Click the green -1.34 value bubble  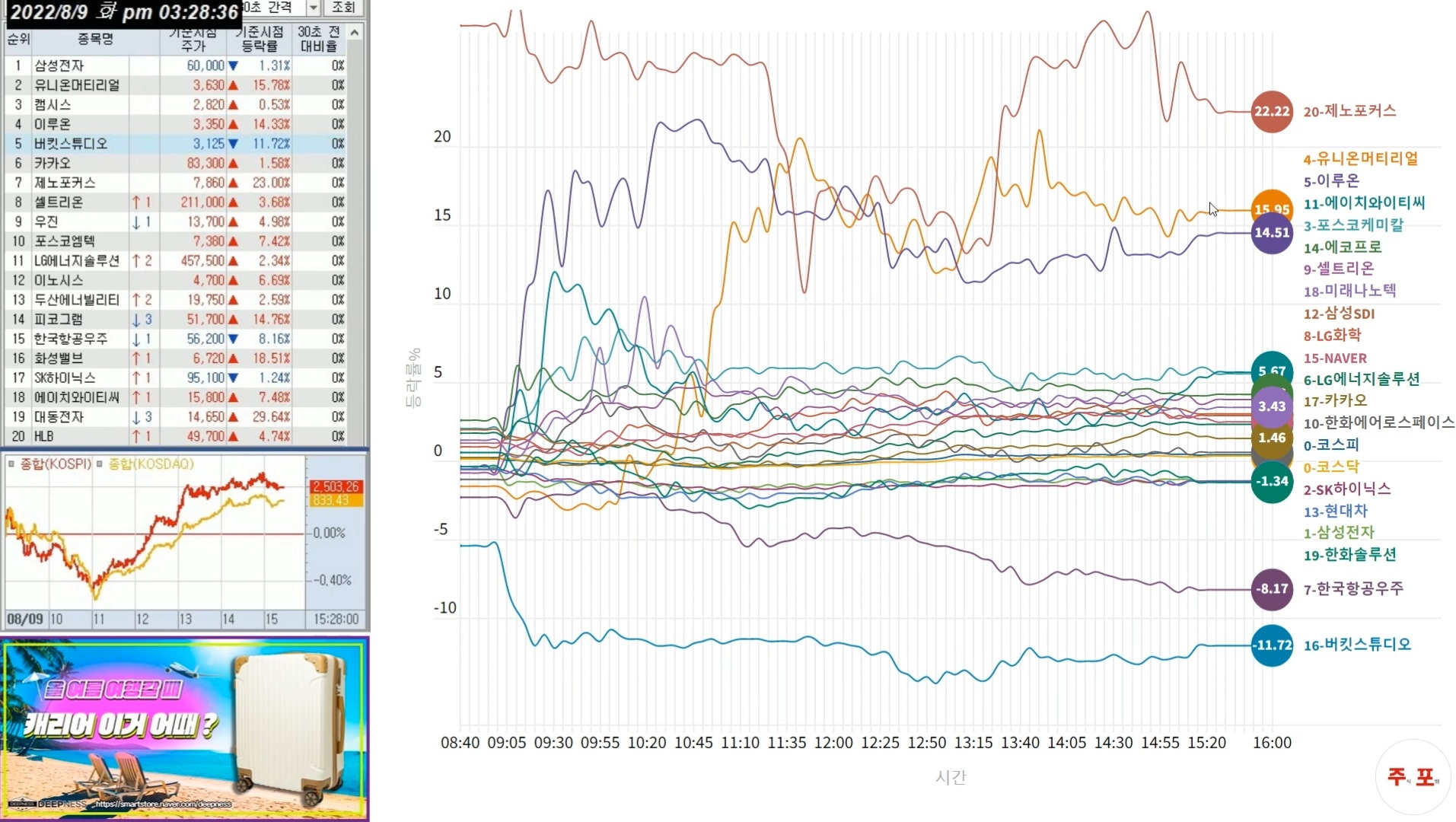point(1272,481)
